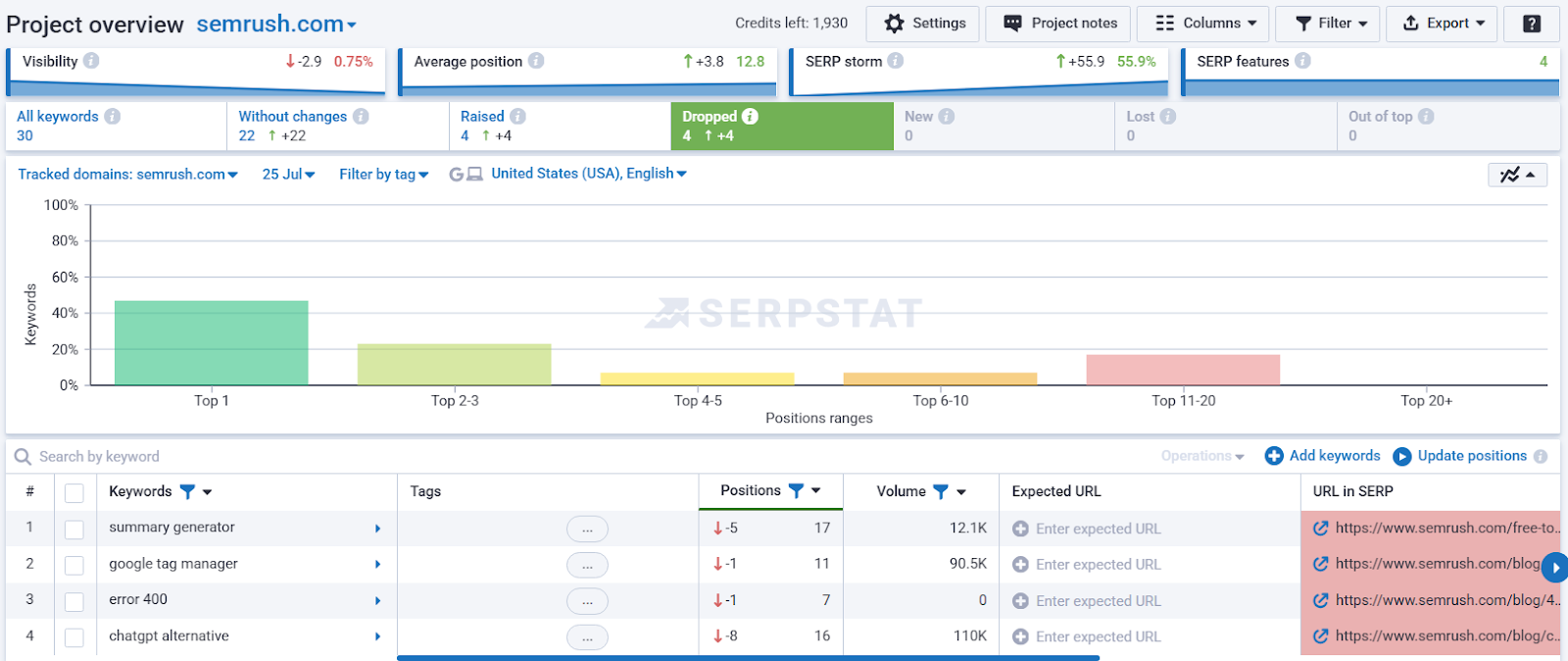This screenshot has width=1568, height=661.
Task: Open external link icon for summary generator URL
Action: coord(1320,529)
